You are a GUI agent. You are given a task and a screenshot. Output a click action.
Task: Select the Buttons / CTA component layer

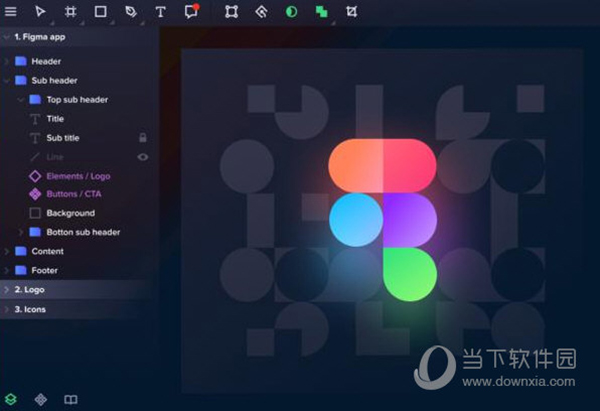pos(73,194)
